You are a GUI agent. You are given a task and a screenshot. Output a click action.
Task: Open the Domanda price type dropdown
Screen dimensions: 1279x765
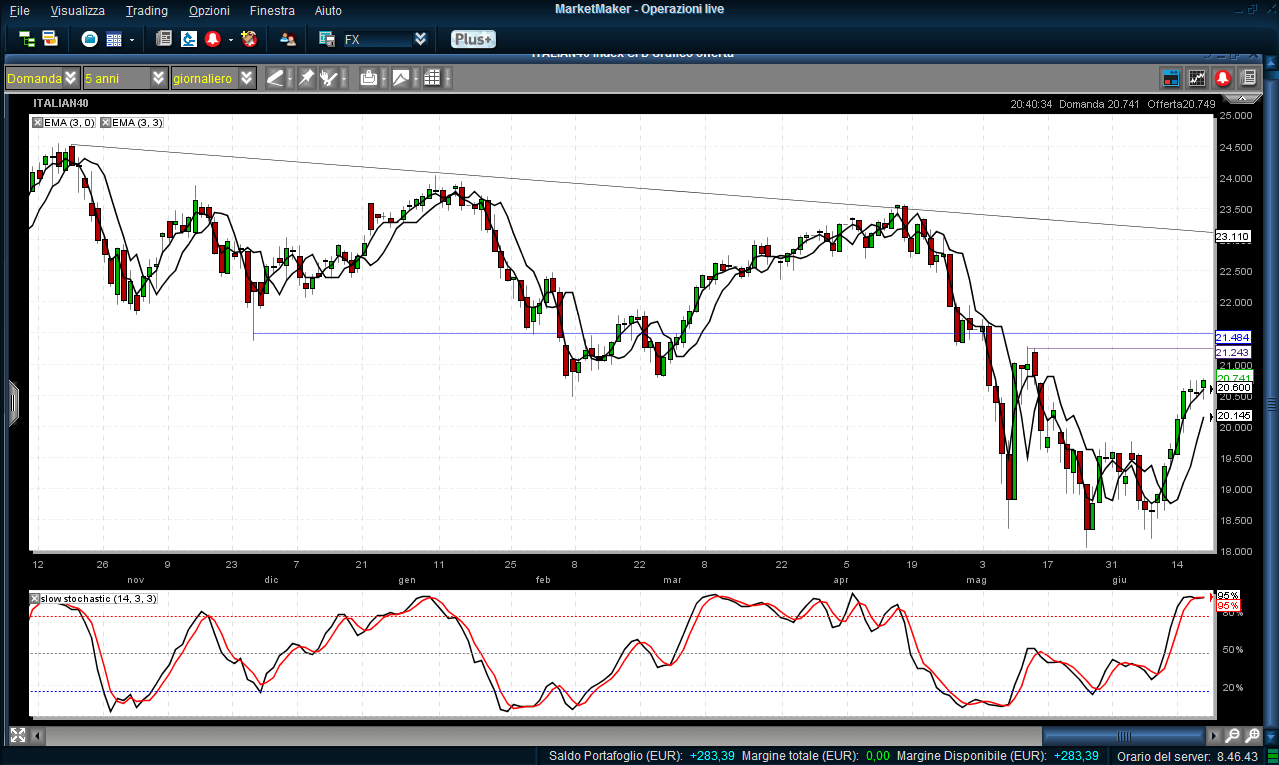tap(70, 78)
